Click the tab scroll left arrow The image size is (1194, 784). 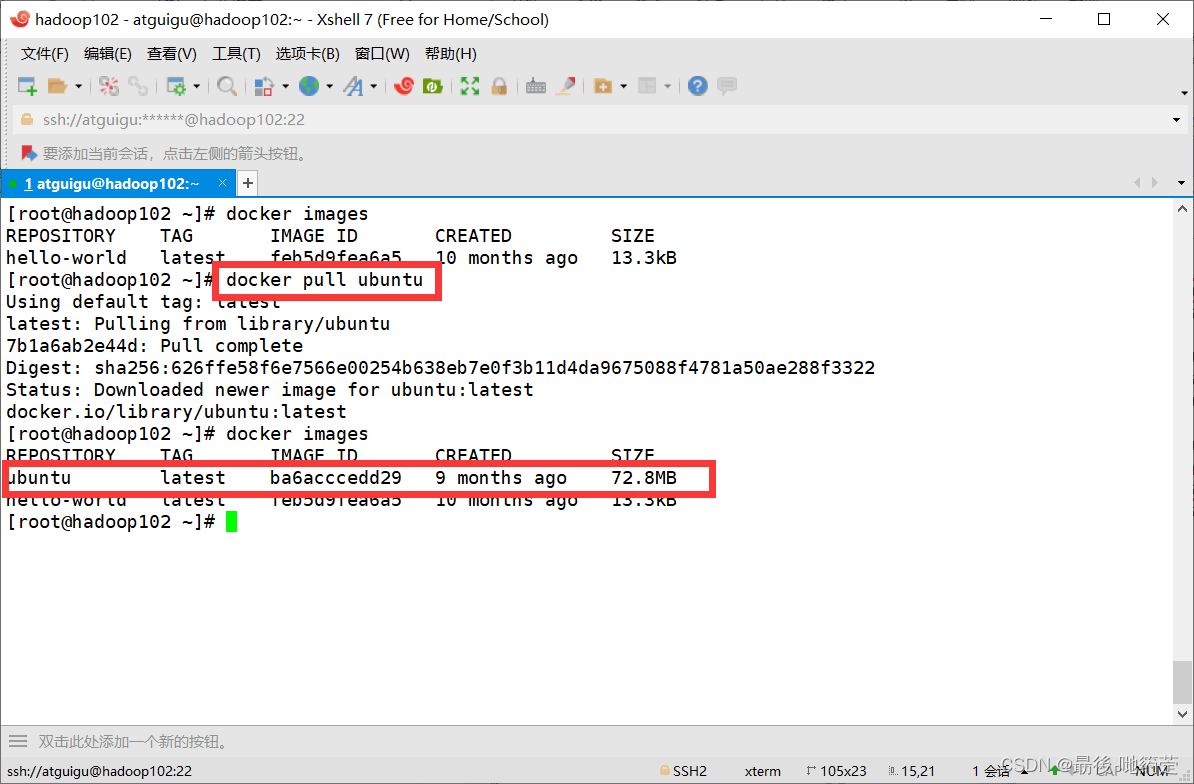1137,183
